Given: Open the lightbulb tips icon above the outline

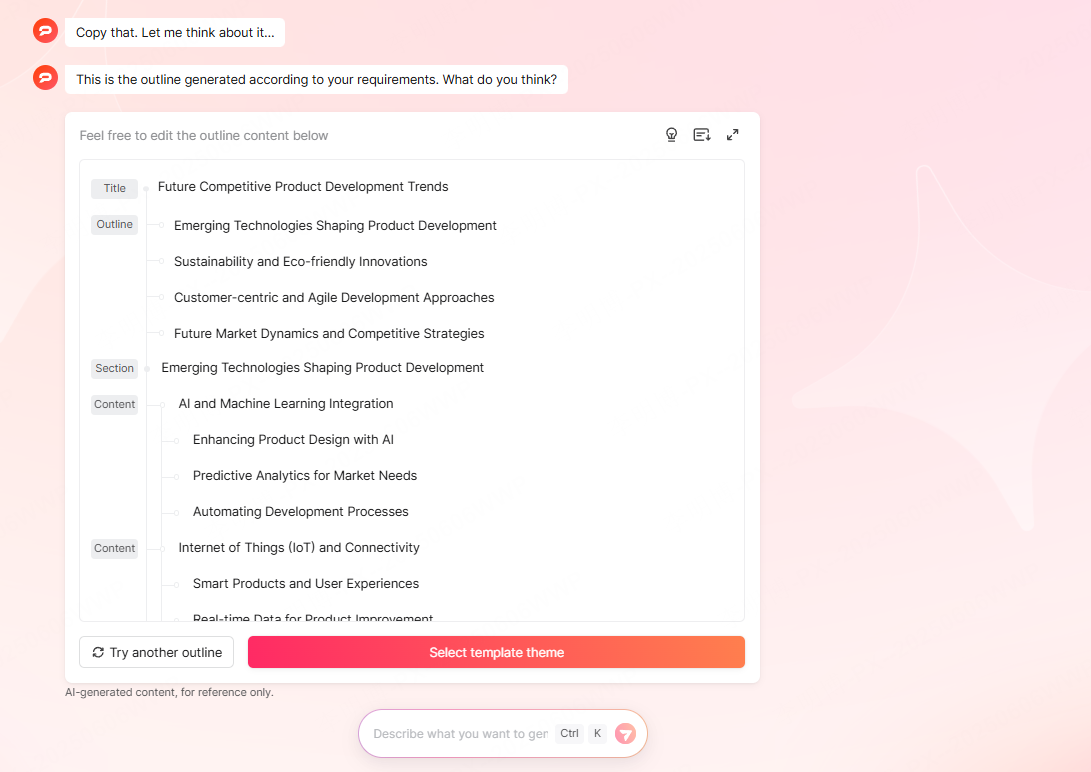Looking at the screenshot, I should [x=671, y=134].
